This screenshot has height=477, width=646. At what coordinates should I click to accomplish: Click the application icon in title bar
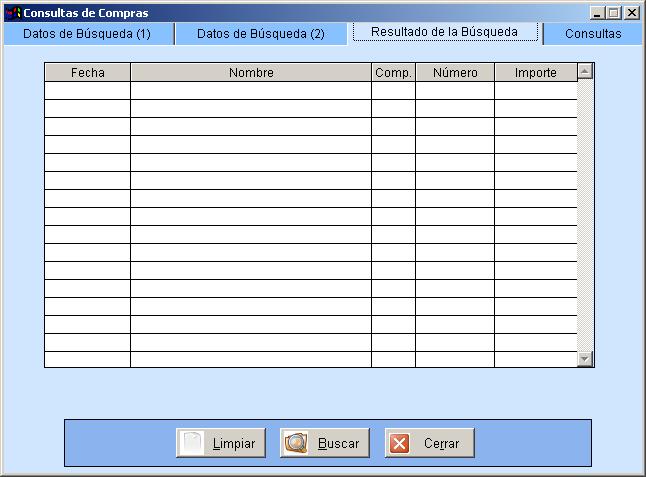pyautogui.click(x=12, y=13)
